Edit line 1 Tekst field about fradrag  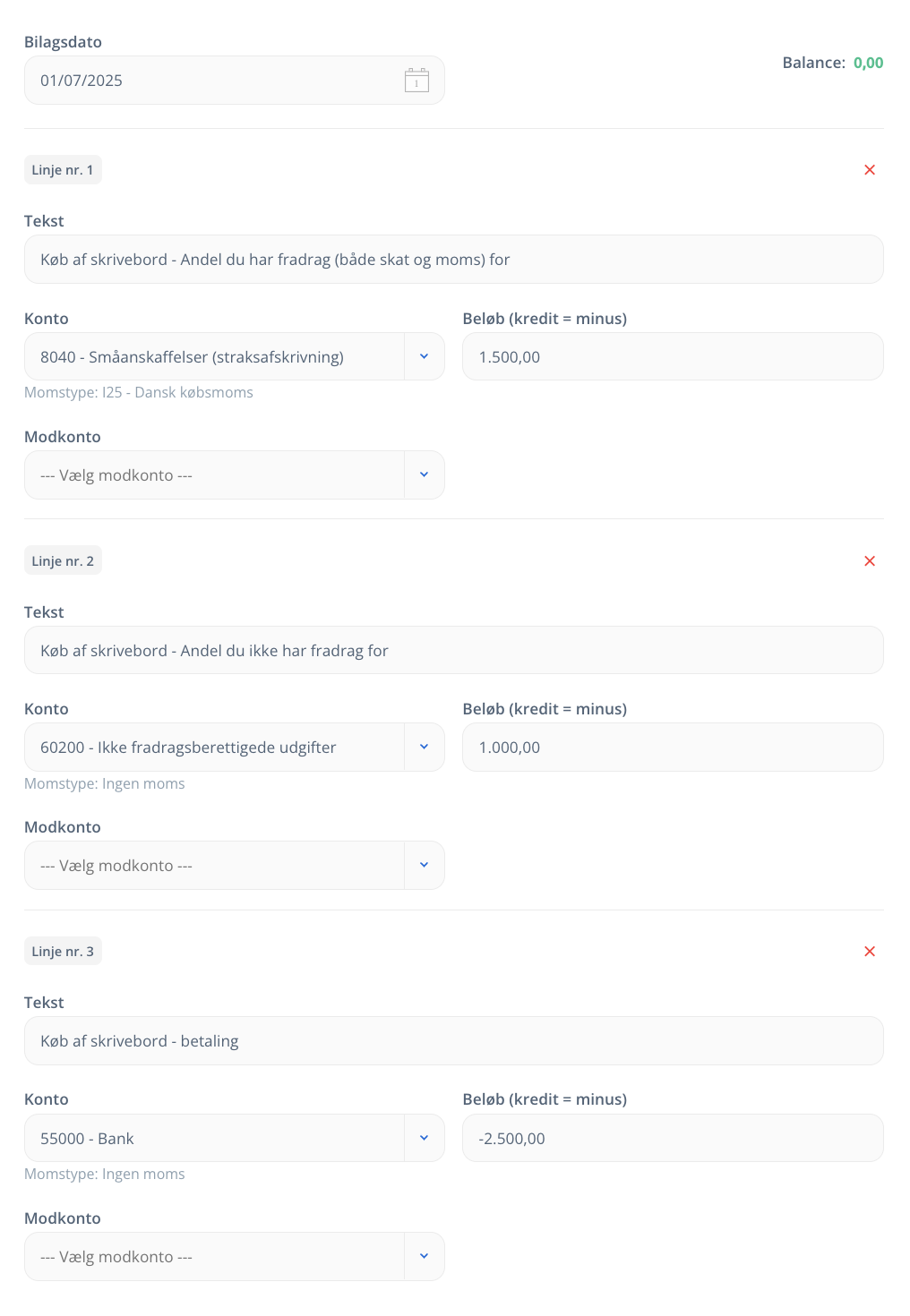click(454, 260)
